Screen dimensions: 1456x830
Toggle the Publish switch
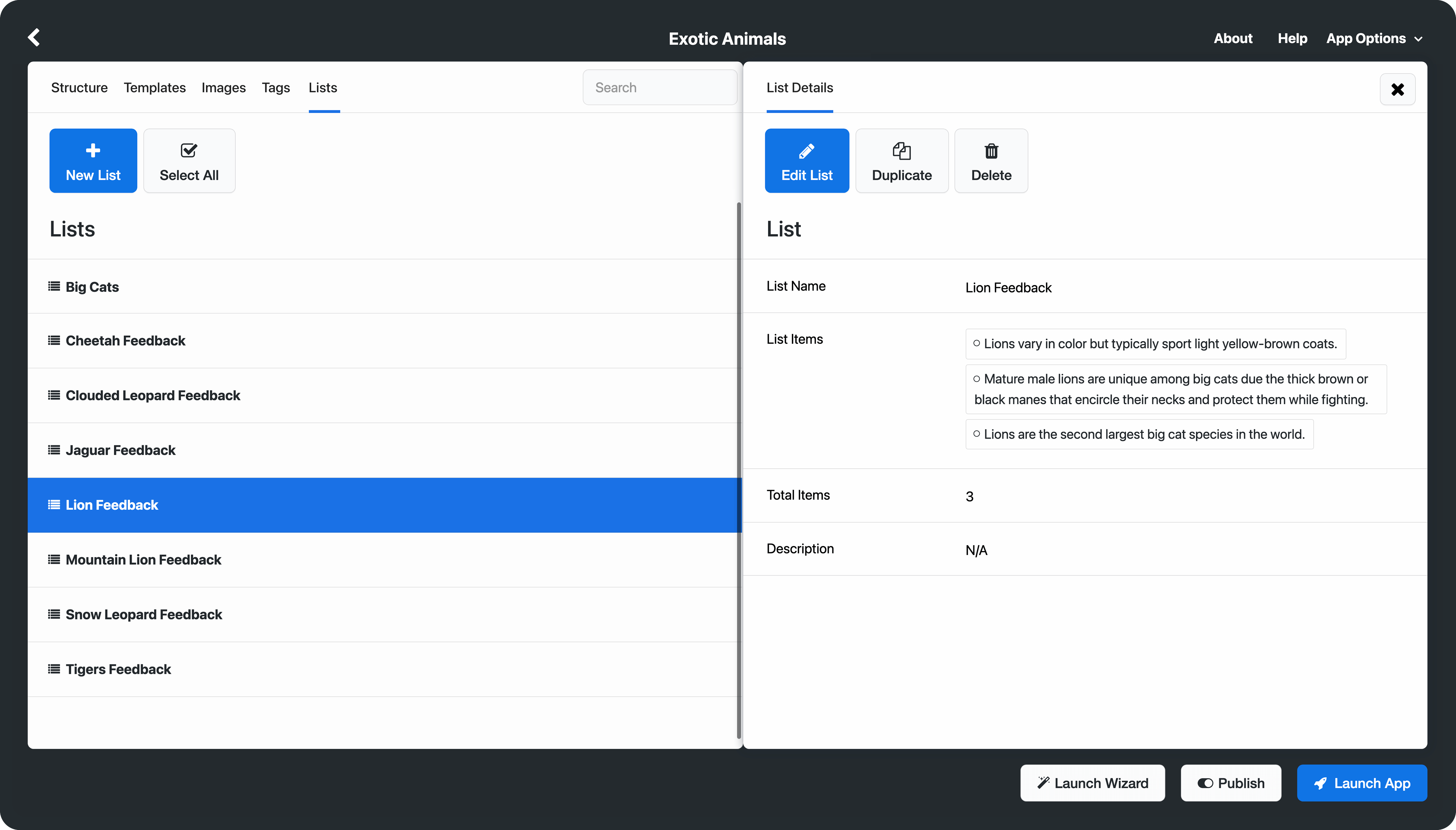point(1205,783)
